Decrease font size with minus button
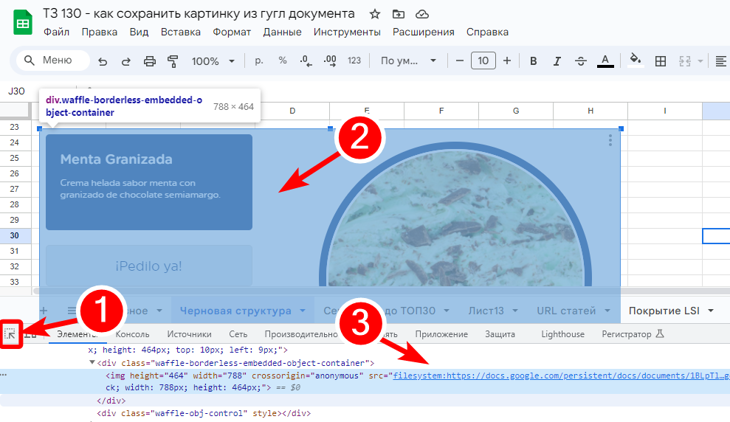730x422 pixels. 460,61
